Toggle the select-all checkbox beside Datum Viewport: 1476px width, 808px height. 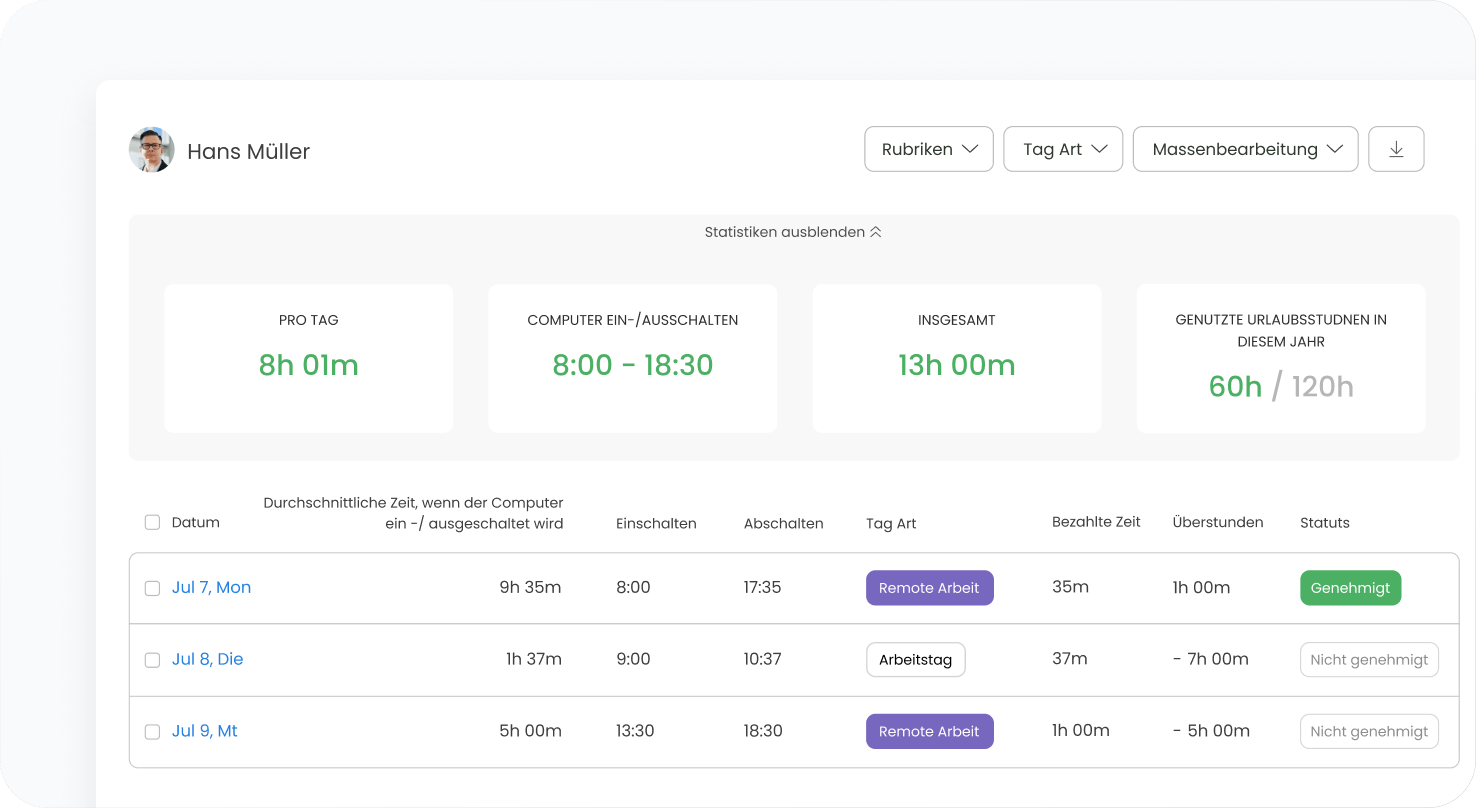pos(152,522)
